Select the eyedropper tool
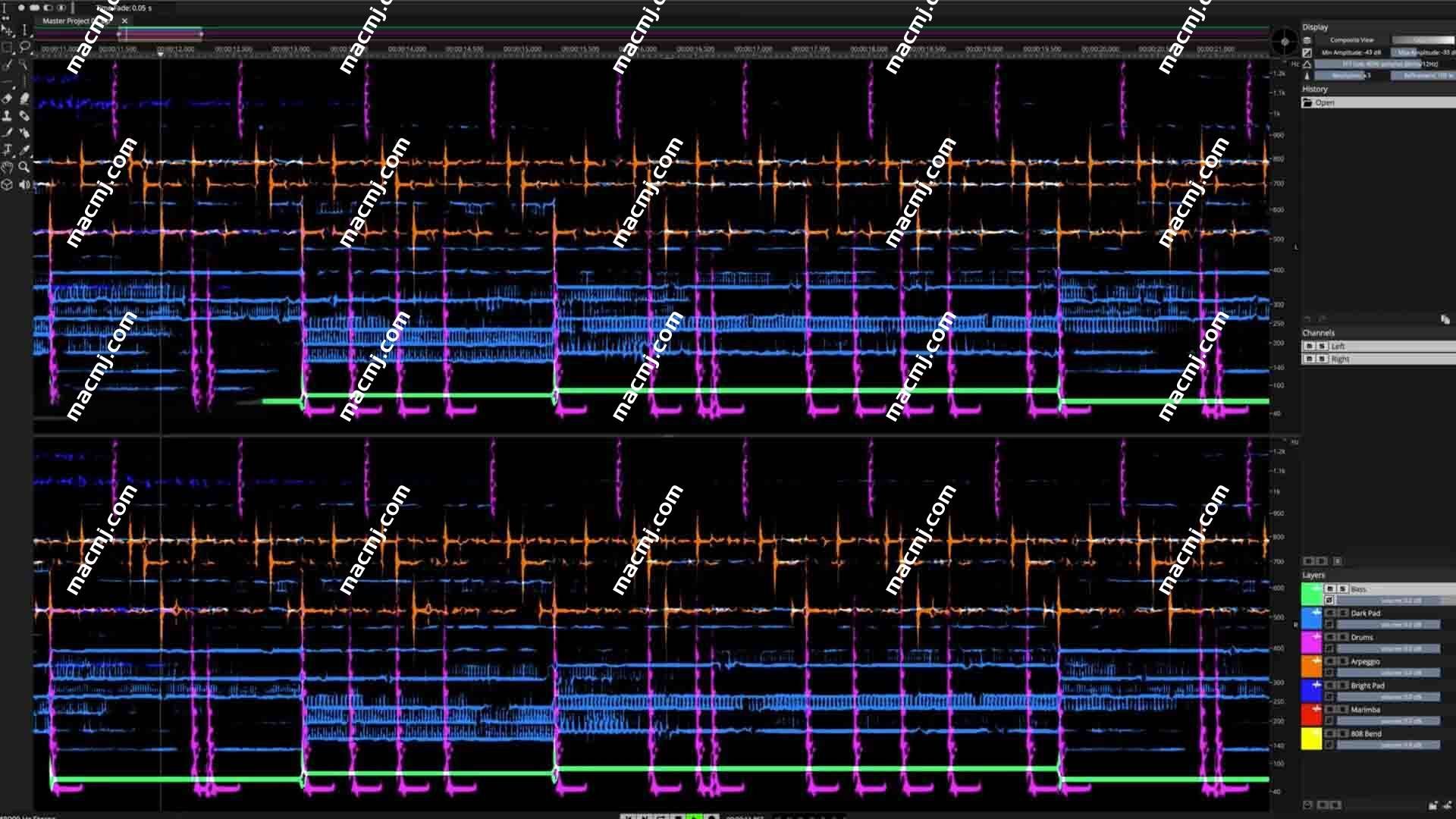 point(24,150)
